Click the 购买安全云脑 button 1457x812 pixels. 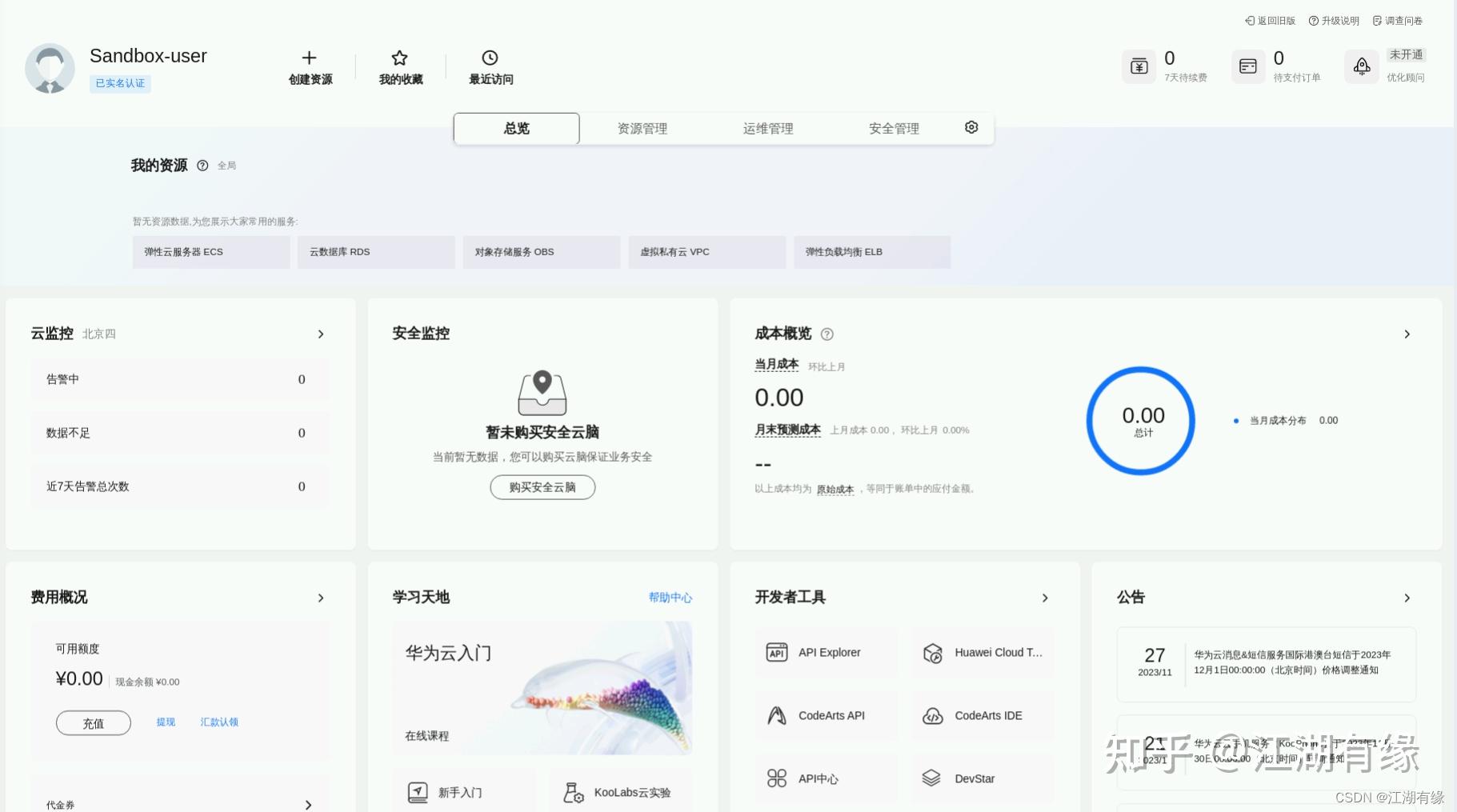542,487
